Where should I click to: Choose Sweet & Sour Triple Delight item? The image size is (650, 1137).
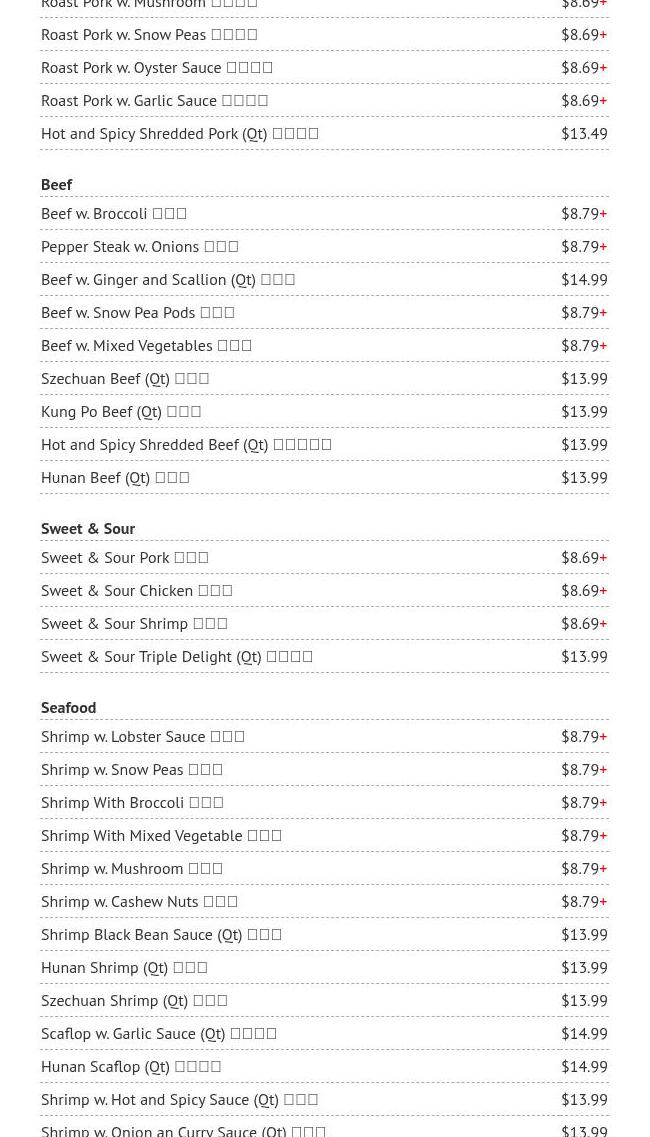(x=177, y=656)
